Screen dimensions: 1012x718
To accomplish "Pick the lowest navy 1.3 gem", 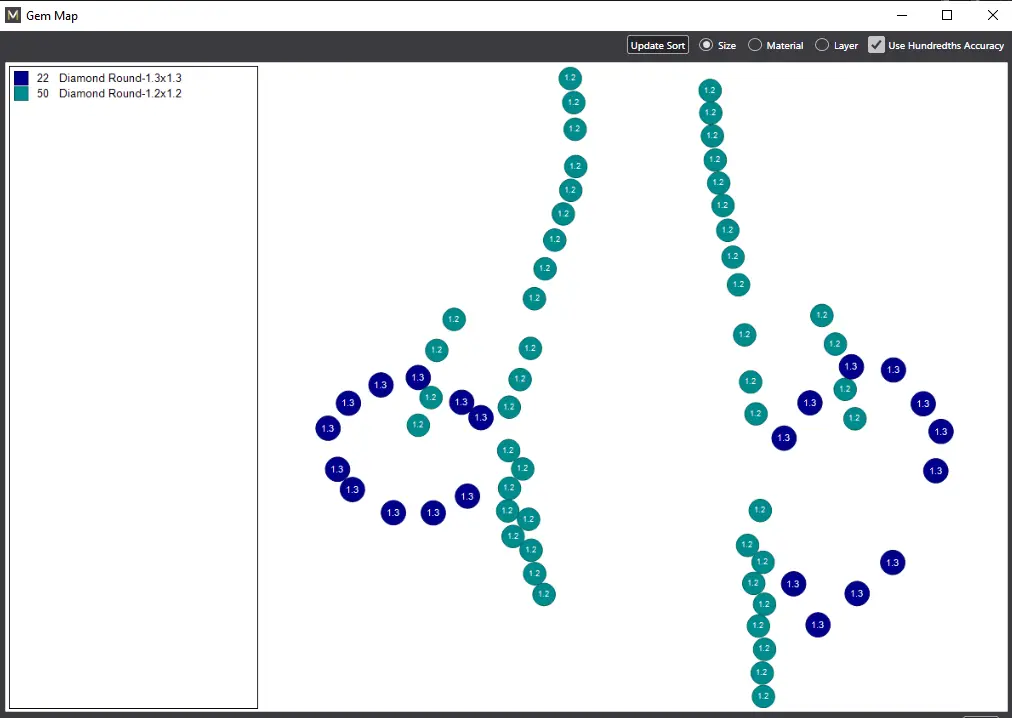I will (x=818, y=625).
